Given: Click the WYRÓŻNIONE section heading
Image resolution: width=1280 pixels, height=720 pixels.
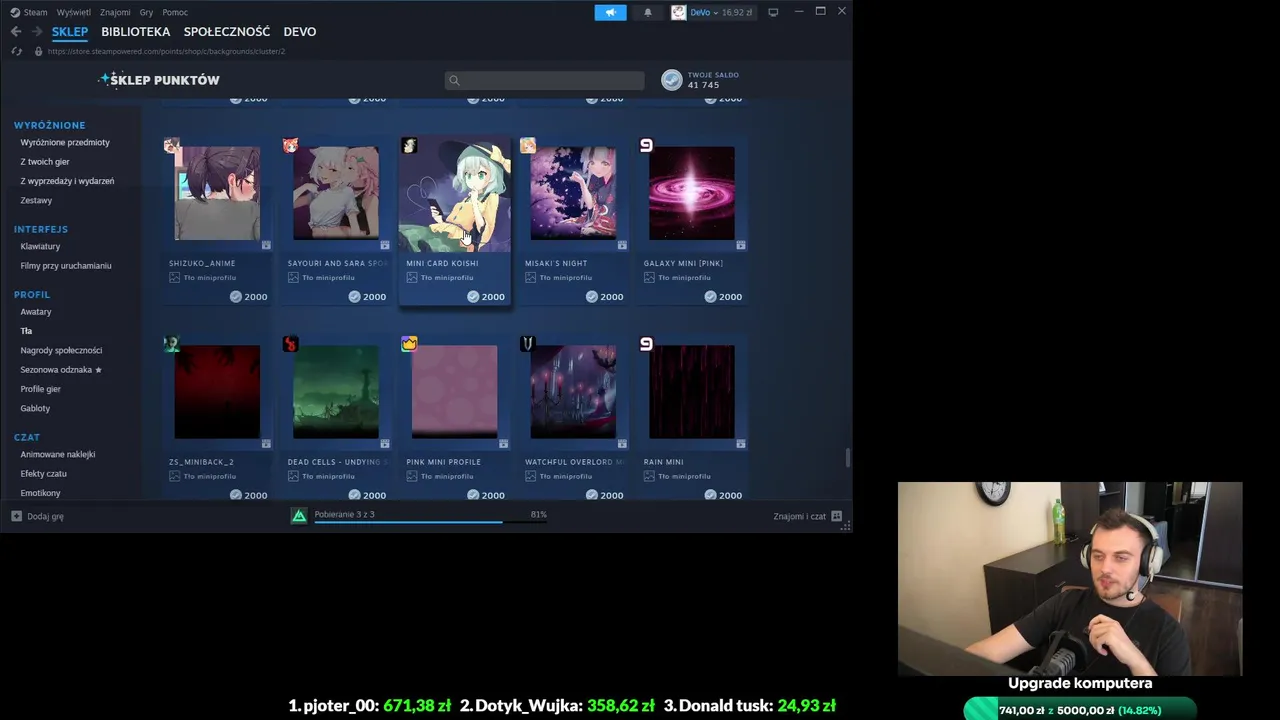Looking at the screenshot, I should [x=49, y=125].
